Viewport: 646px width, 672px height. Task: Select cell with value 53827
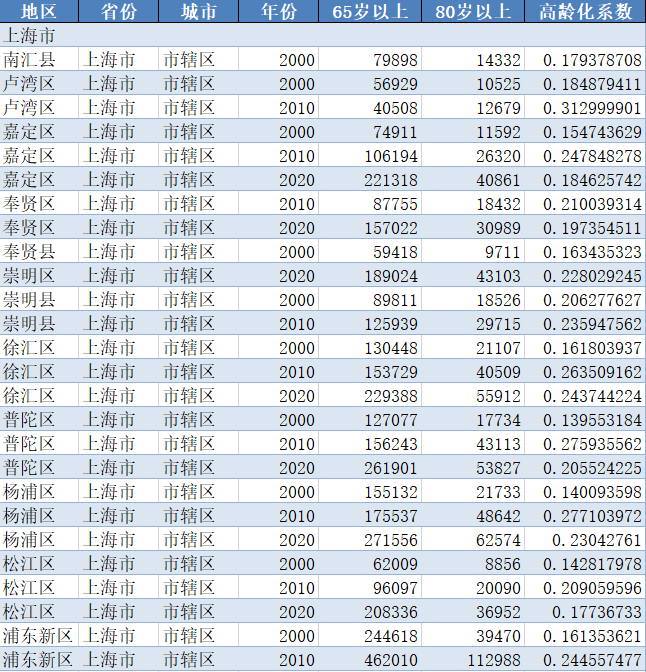pyautogui.click(x=473, y=467)
